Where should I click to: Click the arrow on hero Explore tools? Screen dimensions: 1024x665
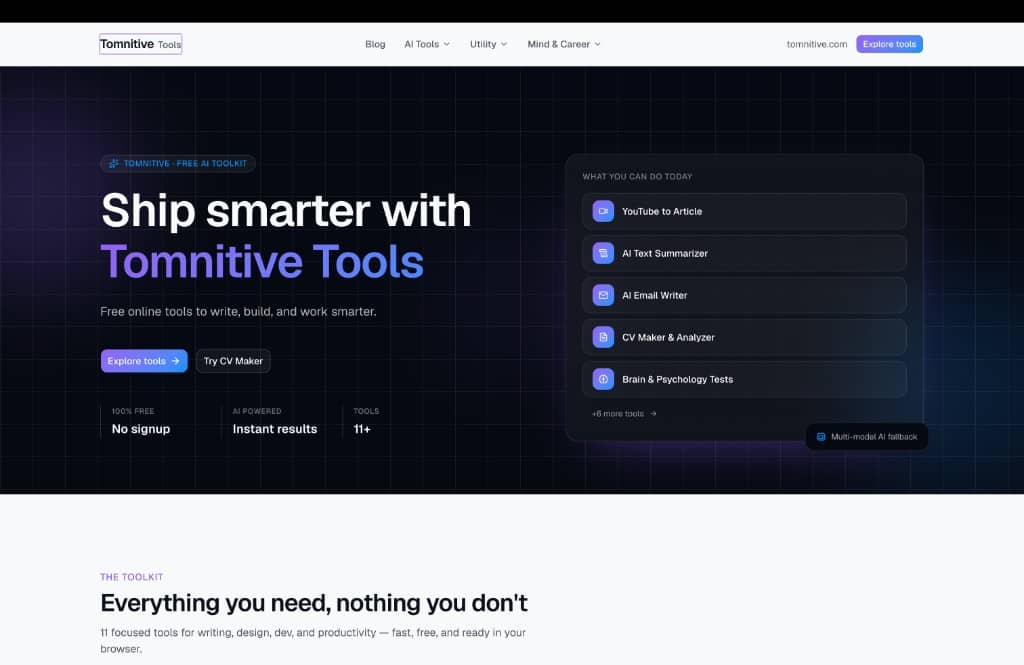point(175,361)
